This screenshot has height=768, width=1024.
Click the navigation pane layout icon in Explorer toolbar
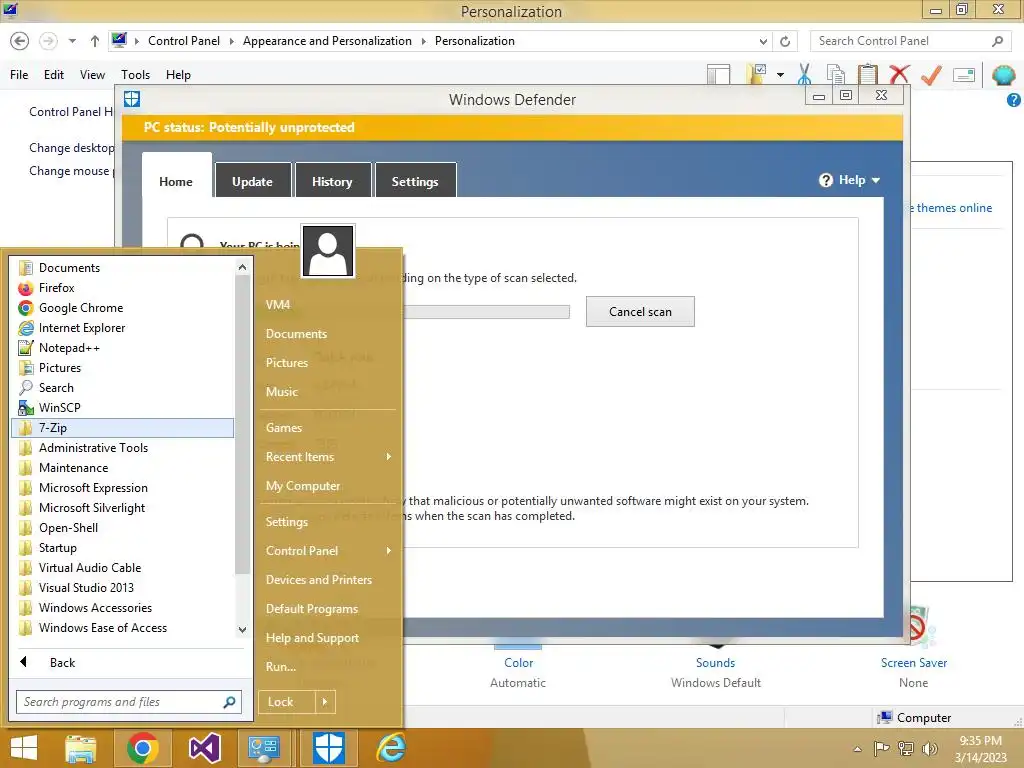718,74
